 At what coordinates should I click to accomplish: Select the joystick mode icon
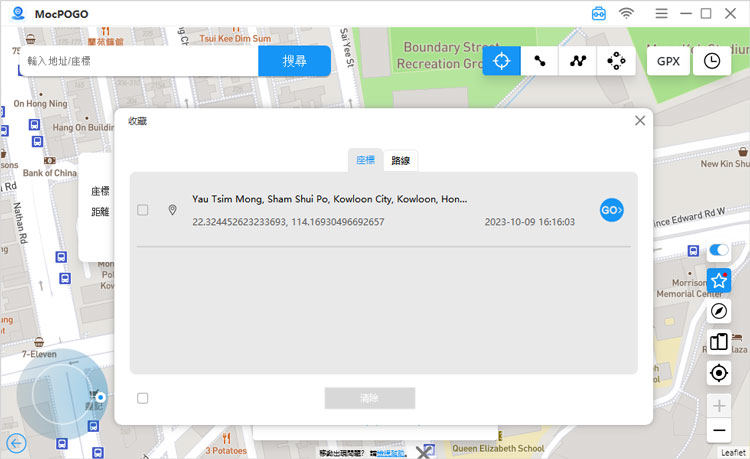point(616,61)
